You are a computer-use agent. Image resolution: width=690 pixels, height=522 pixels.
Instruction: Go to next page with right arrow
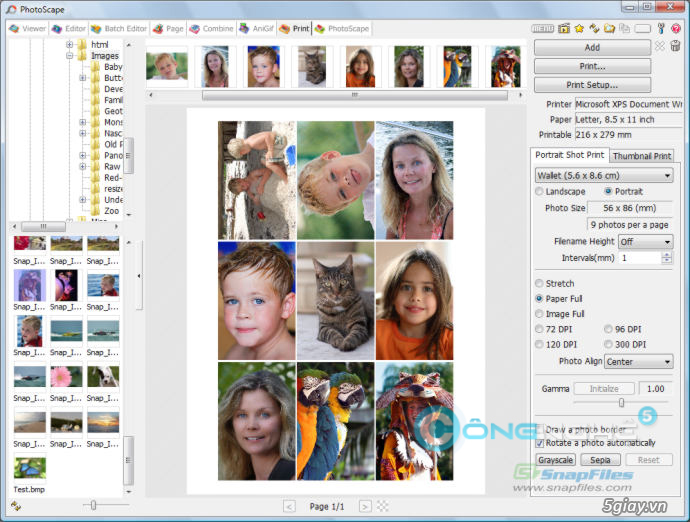[365, 507]
